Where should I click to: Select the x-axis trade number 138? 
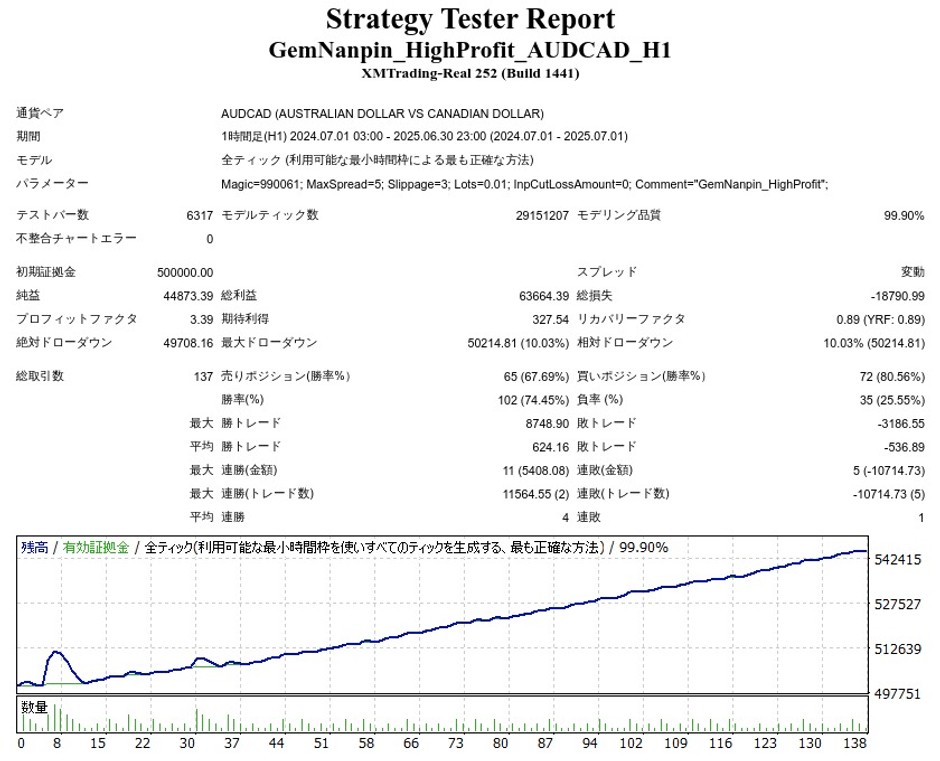[x=855, y=743]
